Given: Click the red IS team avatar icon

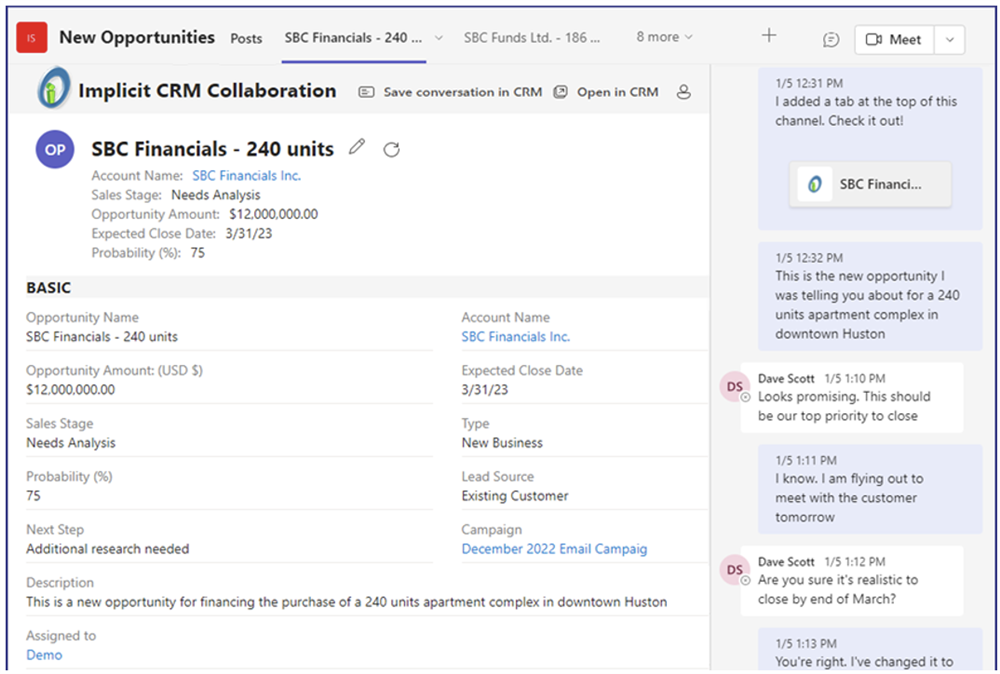Looking at the screenshot, I should click(x=32, y=39).
